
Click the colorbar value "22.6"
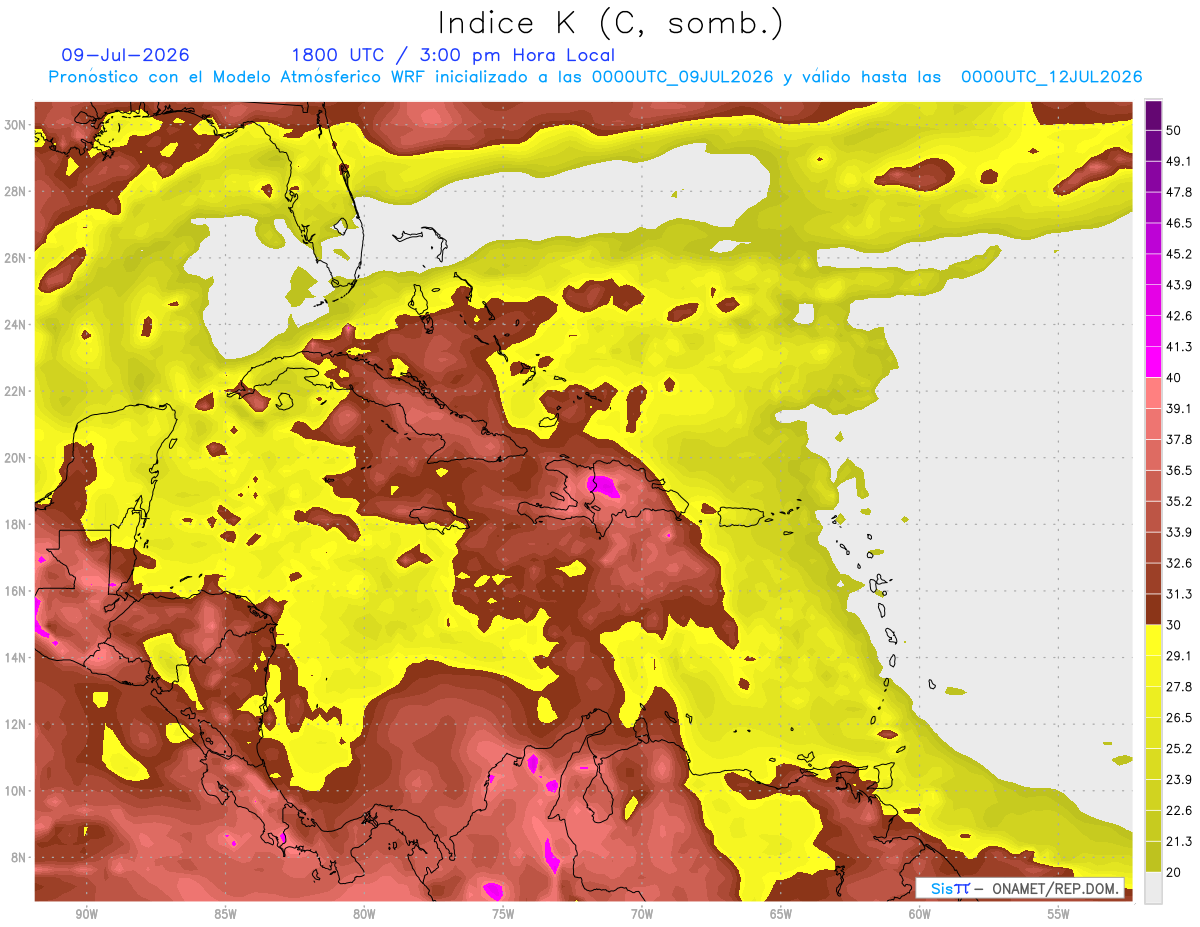pos(1179,811)
